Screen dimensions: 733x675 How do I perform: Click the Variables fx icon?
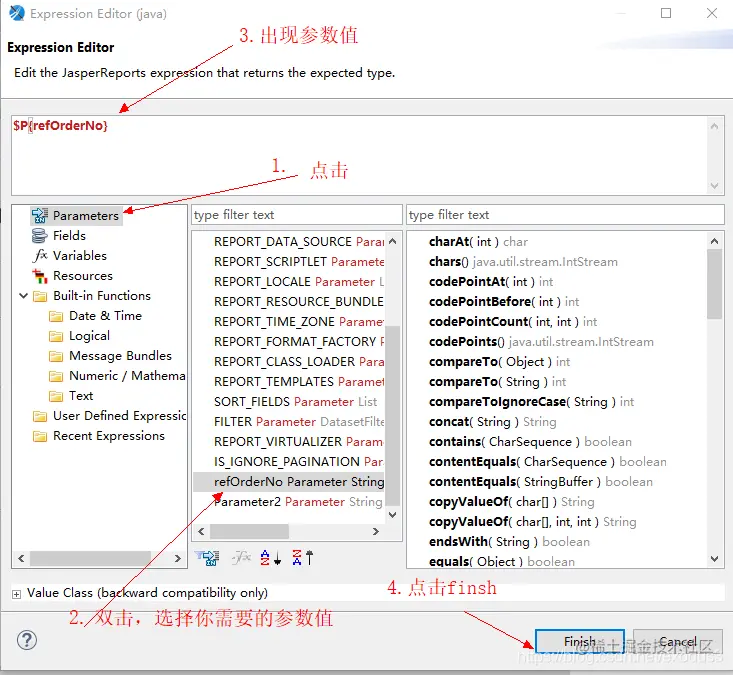pyautogui.click(x=40, y=256)
